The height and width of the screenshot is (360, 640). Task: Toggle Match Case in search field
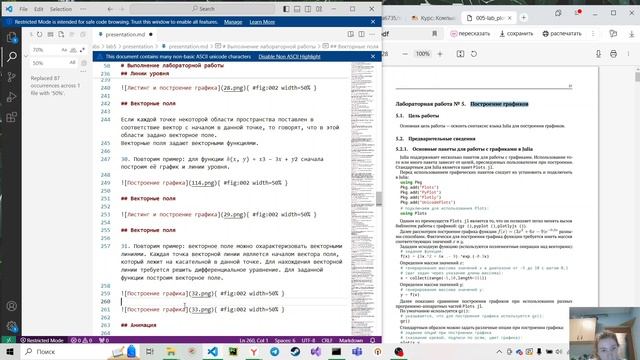(x=64, y=50)
